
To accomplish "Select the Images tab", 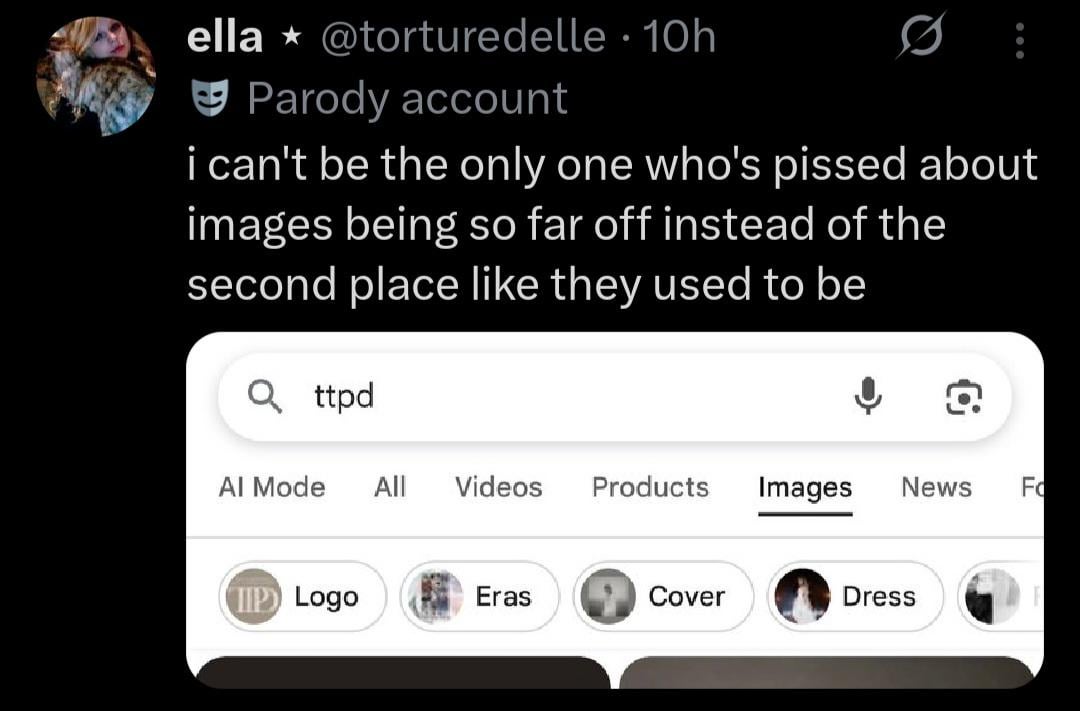I will (x=805, y=487).
